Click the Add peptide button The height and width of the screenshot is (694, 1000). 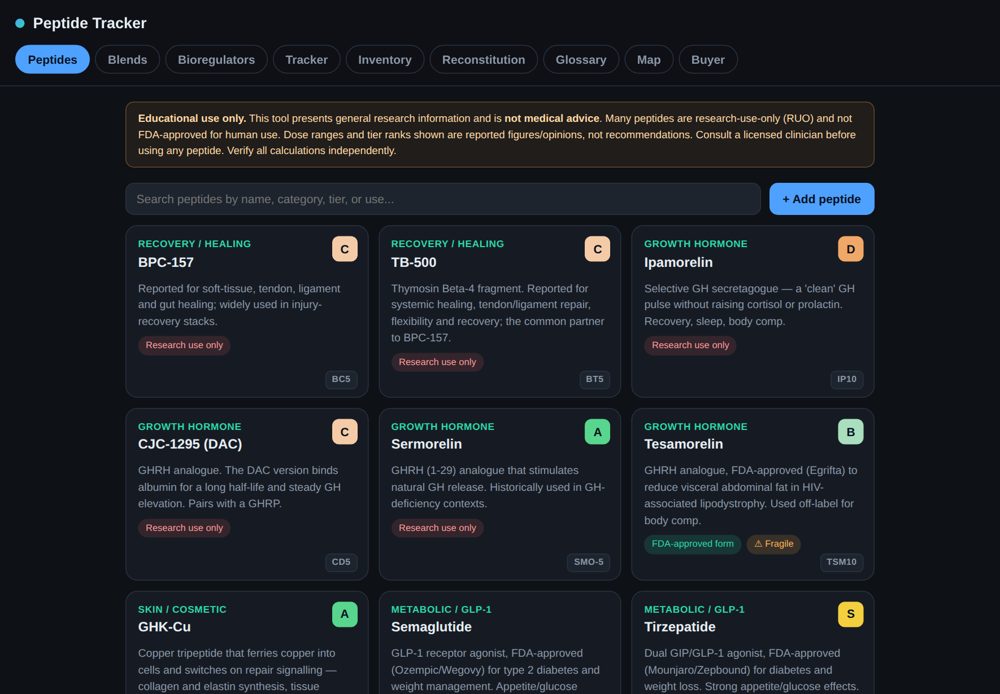(x=821, y=199)
